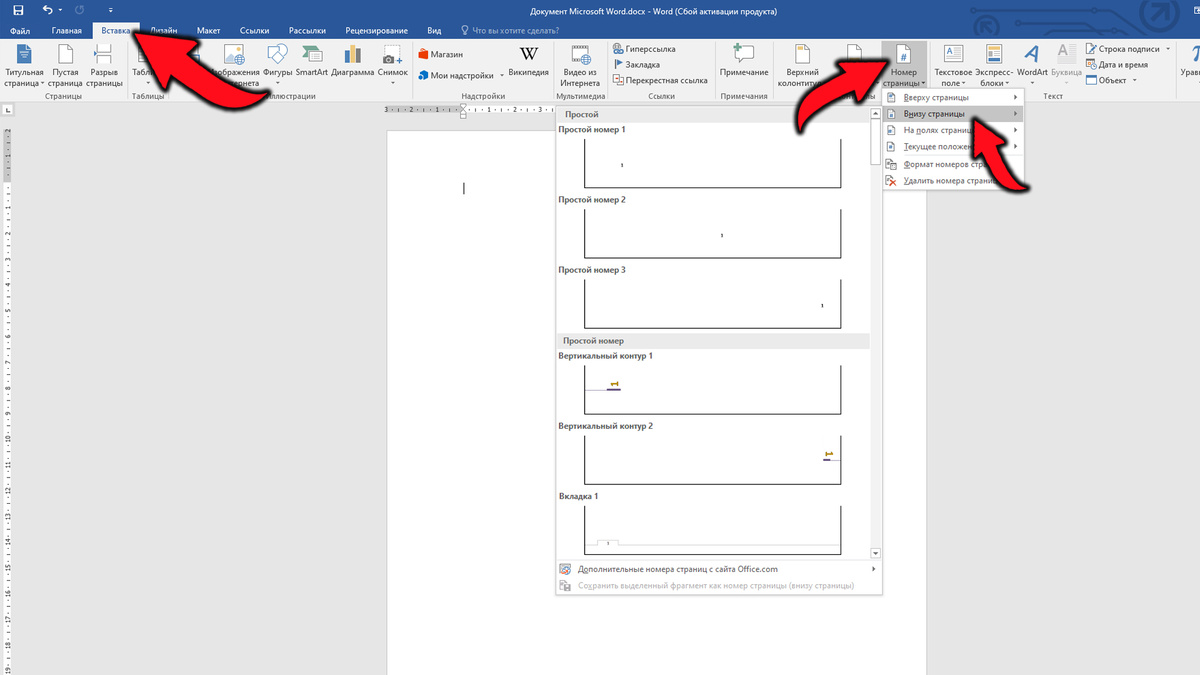Viewport: 1200px width, 675px height.
Task: Click the Undo arrow icon
Action: (x=48, y=10)
